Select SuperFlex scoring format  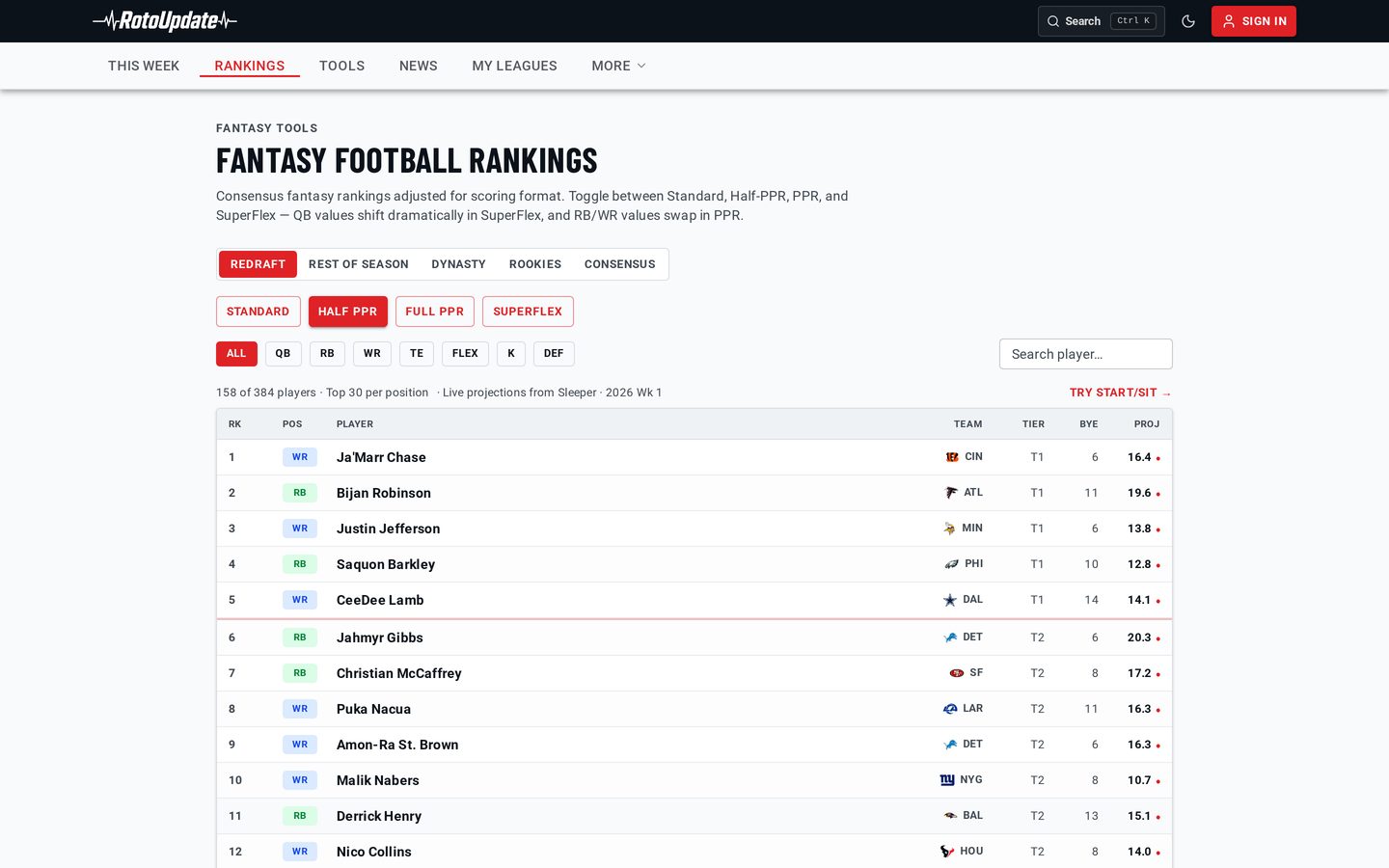[528, 312]
